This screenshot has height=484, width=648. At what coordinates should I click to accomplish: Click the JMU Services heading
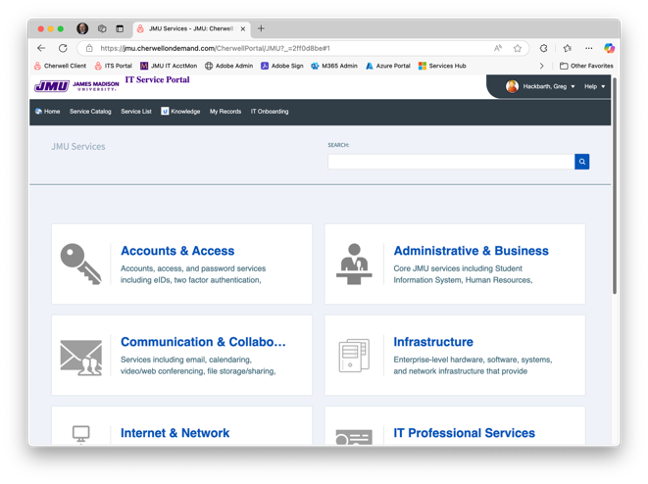click(x=78, y=147)
